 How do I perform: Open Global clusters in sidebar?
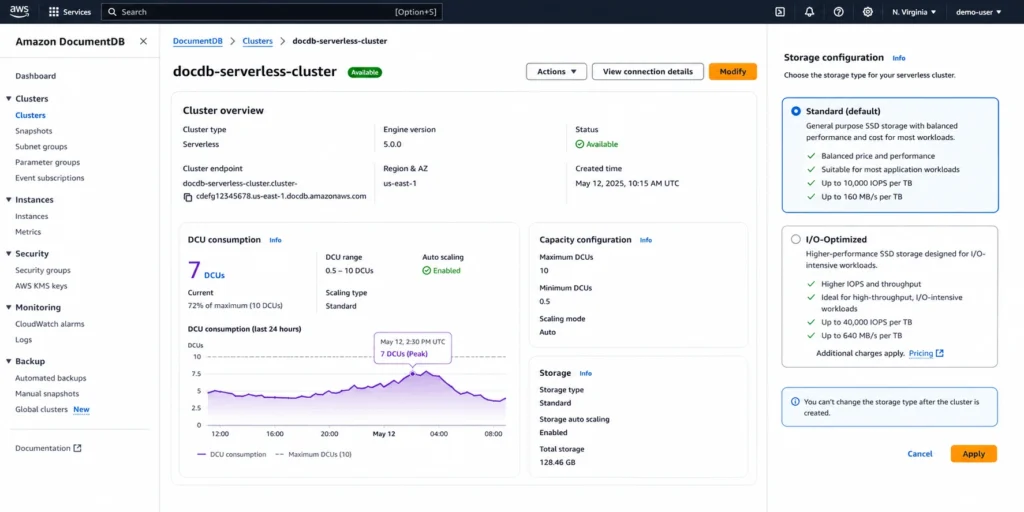41,409
